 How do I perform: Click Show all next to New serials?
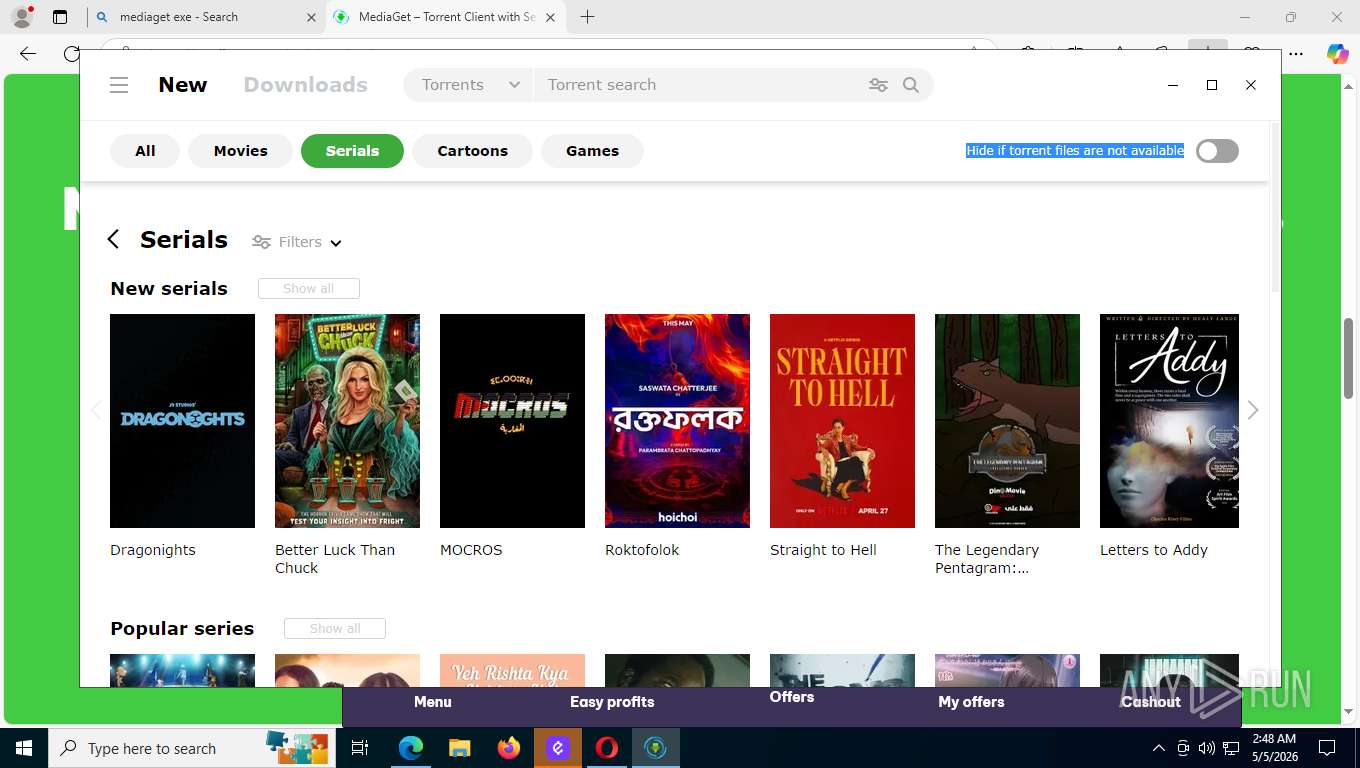pos(308,288)
